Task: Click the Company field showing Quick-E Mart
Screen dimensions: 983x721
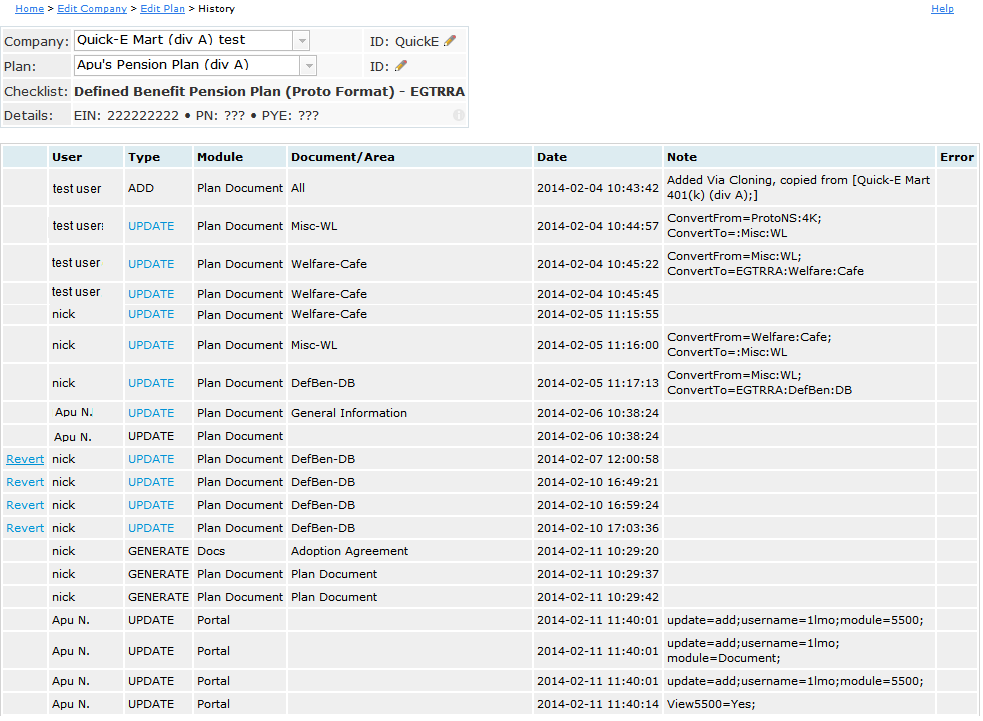Action: coord(183,41)
